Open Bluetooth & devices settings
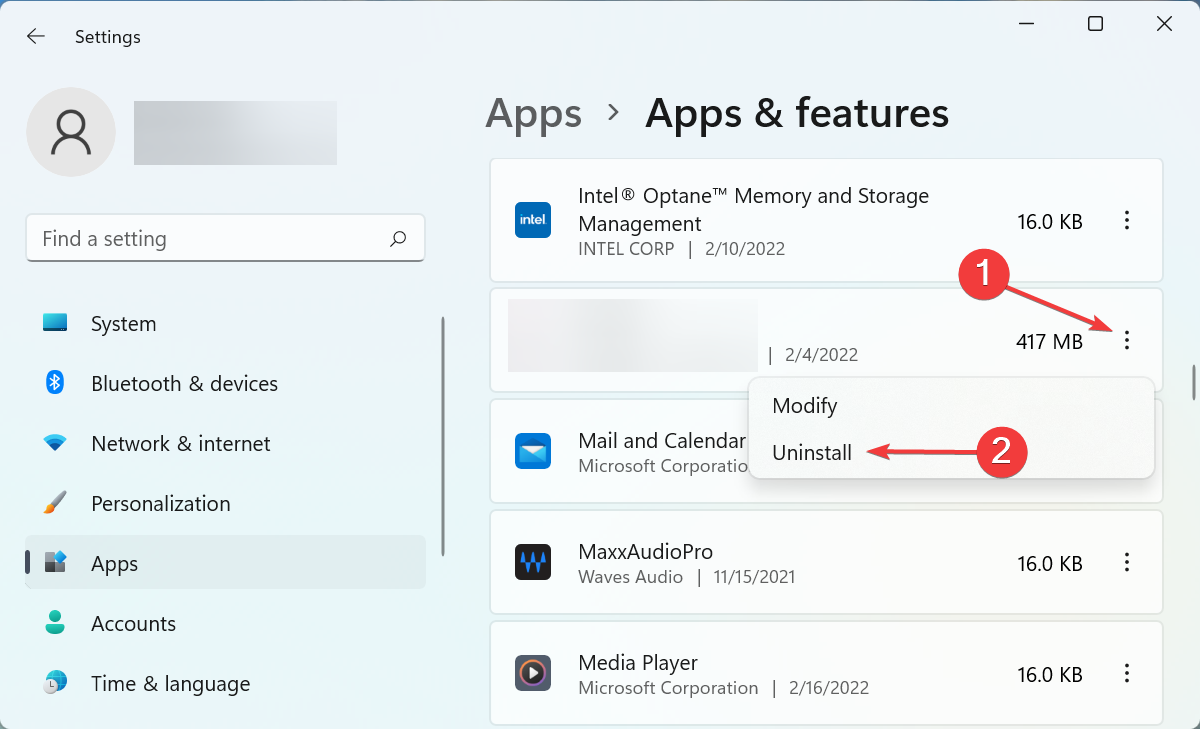Image resolution: width=1200 pixels, height=729 pixels. click(184, 384)
